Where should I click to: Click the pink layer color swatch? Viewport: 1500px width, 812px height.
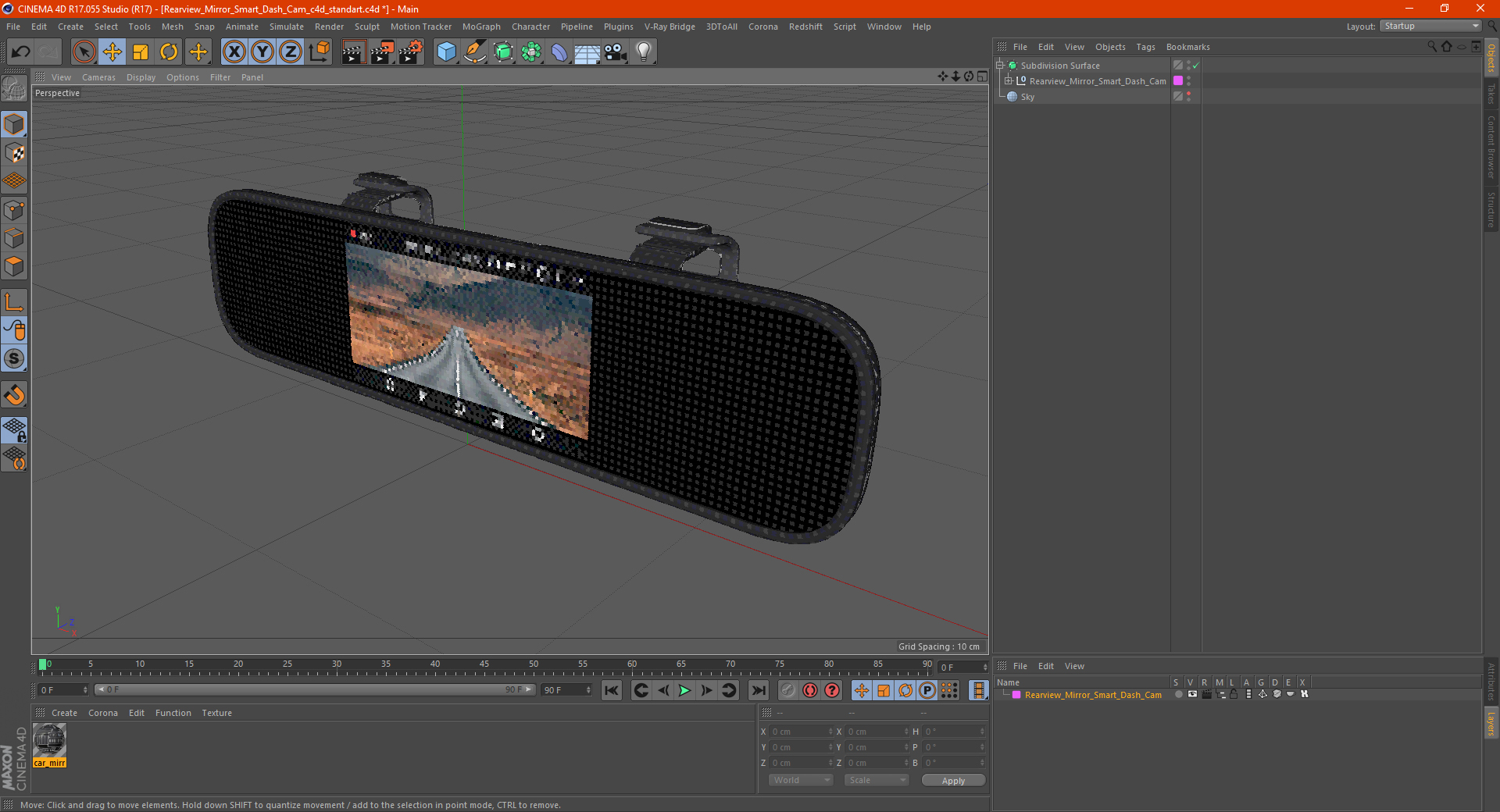(x=1016, y=695)
